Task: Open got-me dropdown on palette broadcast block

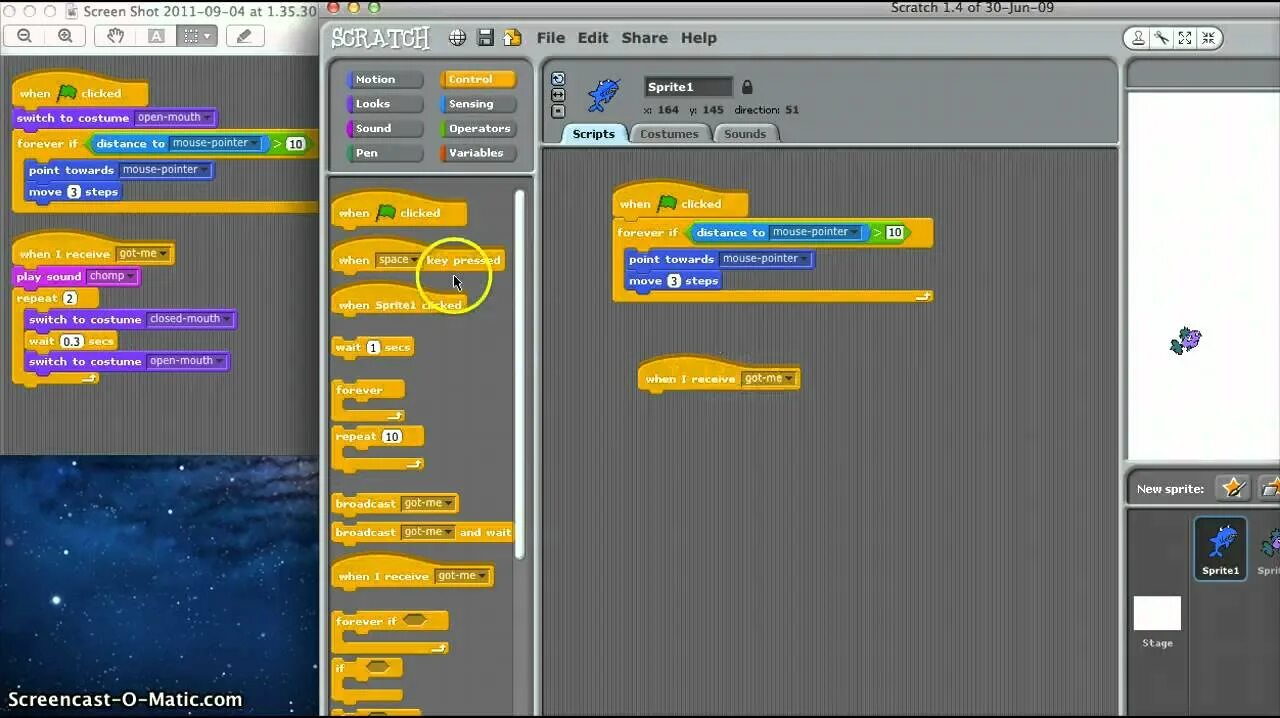Action: pos(448,503)
